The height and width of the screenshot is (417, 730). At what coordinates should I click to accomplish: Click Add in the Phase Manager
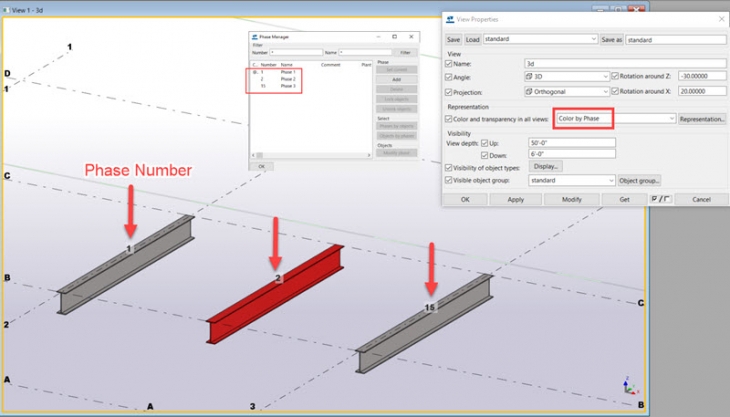pyautogui.click(x=396, y=79)
